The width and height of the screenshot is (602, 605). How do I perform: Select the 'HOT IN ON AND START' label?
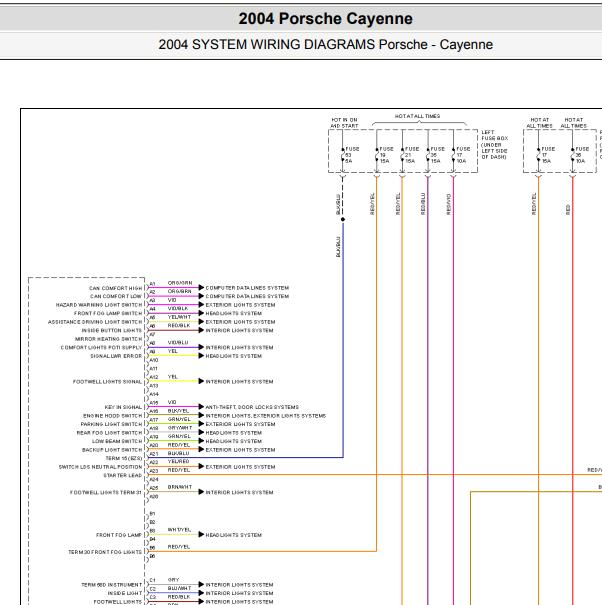click(x=344, y=123)
